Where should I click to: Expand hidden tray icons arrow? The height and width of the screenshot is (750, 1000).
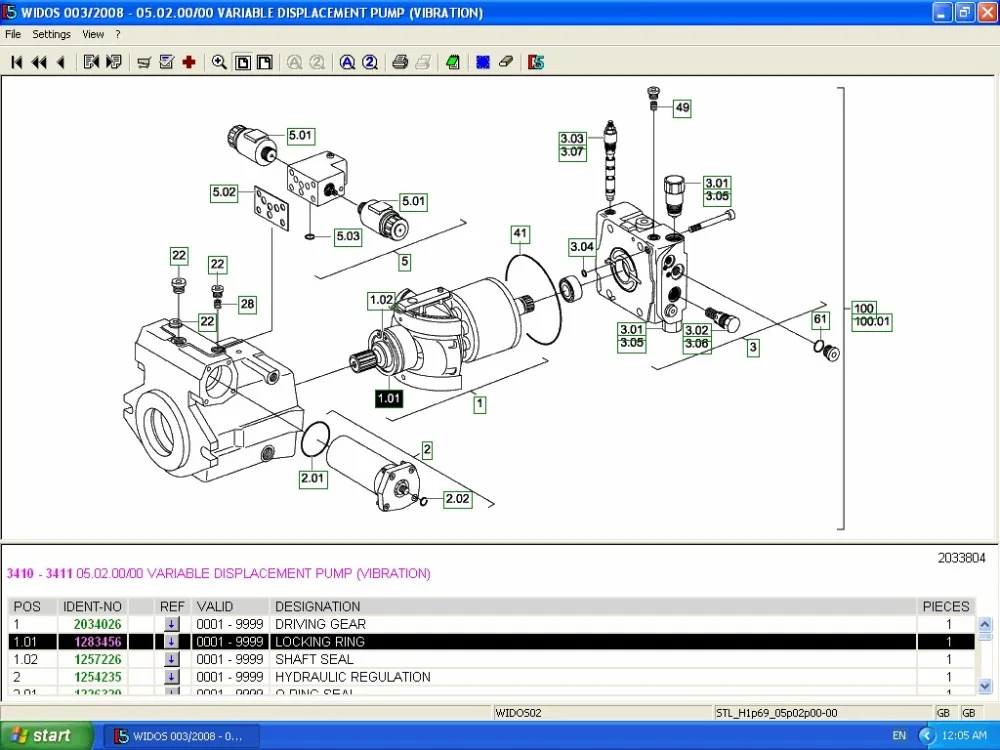click(x=927, y=736)
